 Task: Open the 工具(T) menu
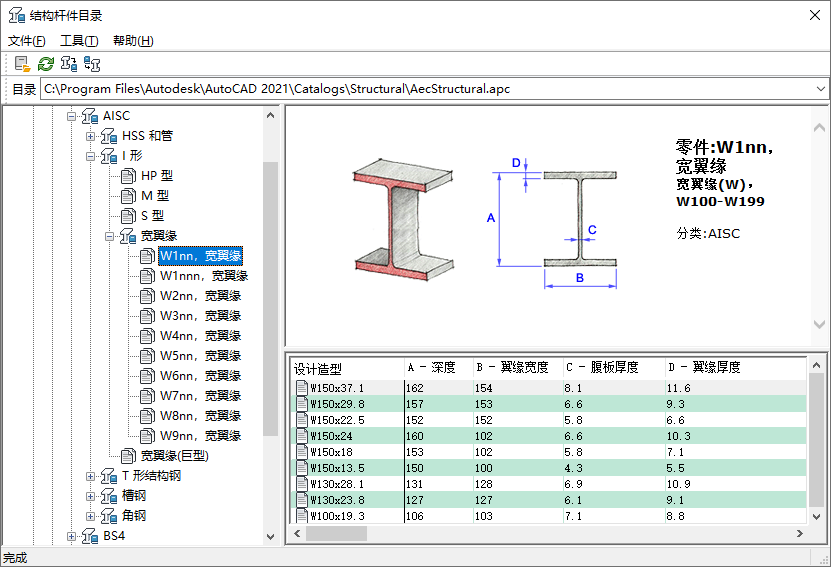coord(79,41)
